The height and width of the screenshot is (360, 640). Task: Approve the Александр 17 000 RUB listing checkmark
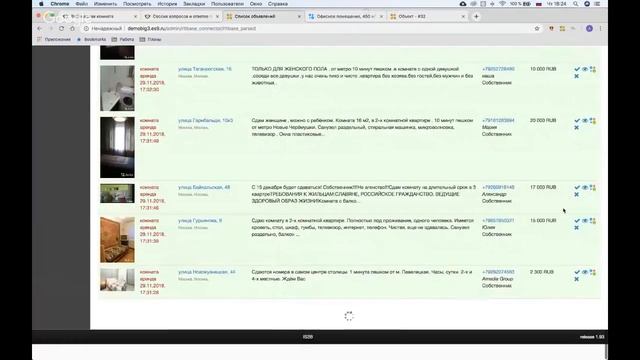577,188
